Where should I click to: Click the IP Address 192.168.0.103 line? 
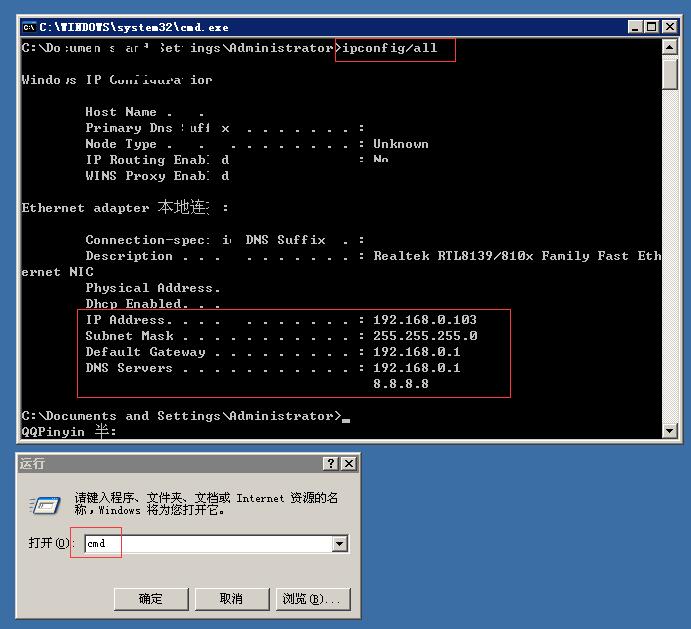(281, 320)
